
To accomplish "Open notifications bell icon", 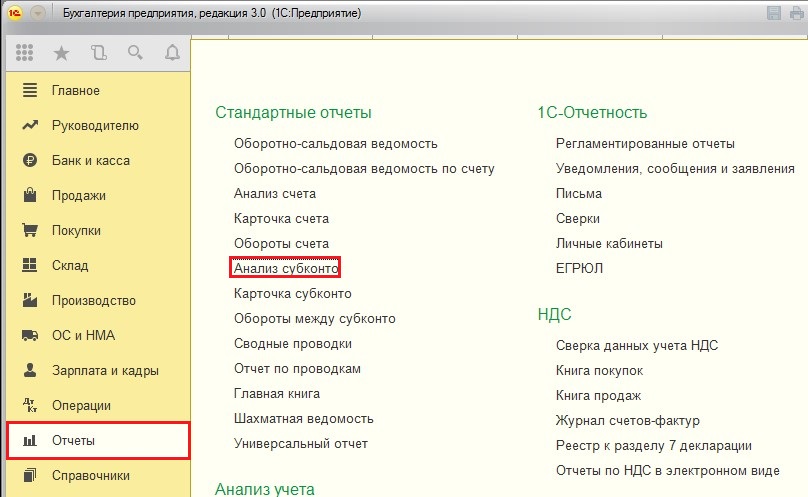I will (x=172, y=52).
